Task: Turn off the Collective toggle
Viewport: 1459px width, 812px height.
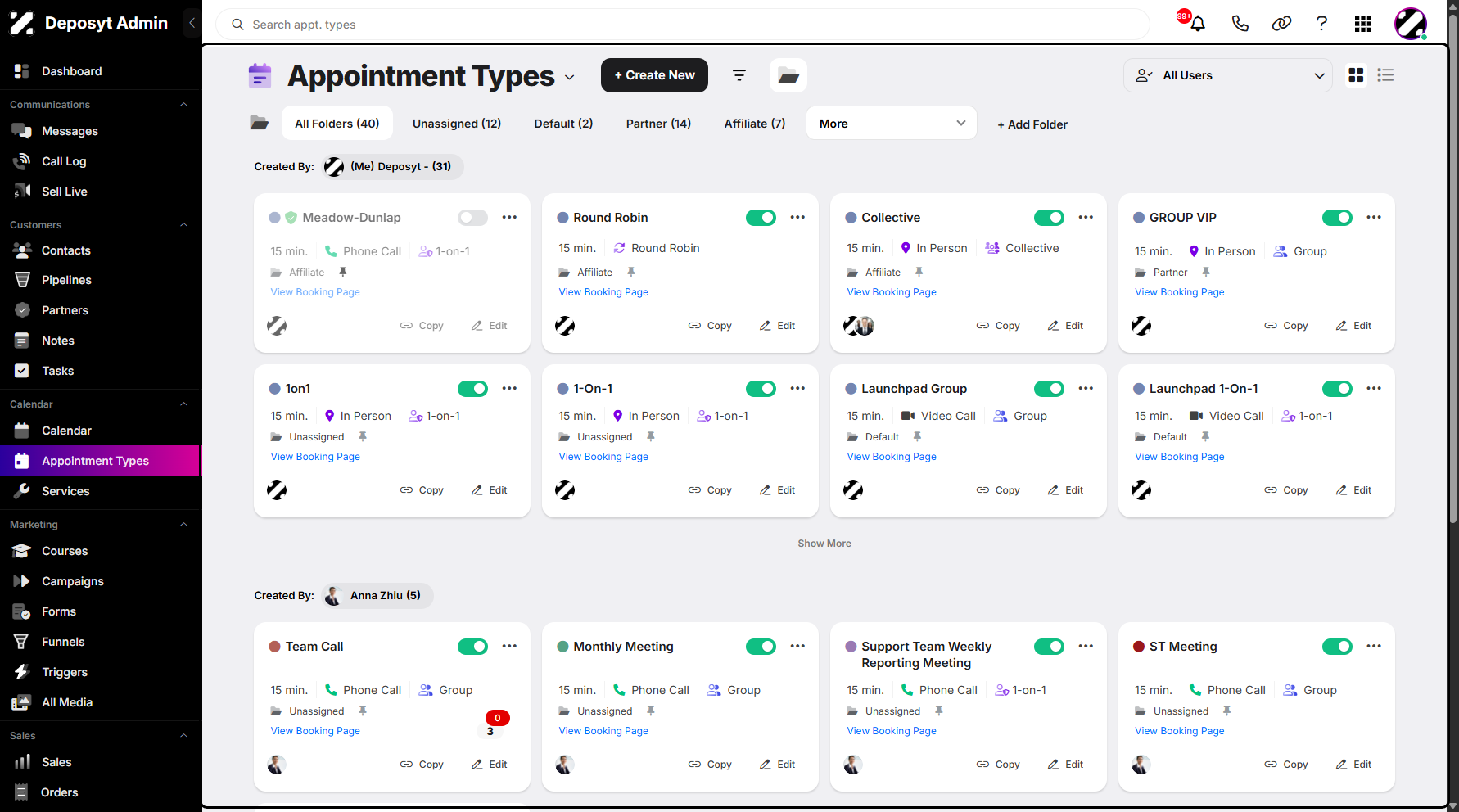Action: pos(1049,218)
